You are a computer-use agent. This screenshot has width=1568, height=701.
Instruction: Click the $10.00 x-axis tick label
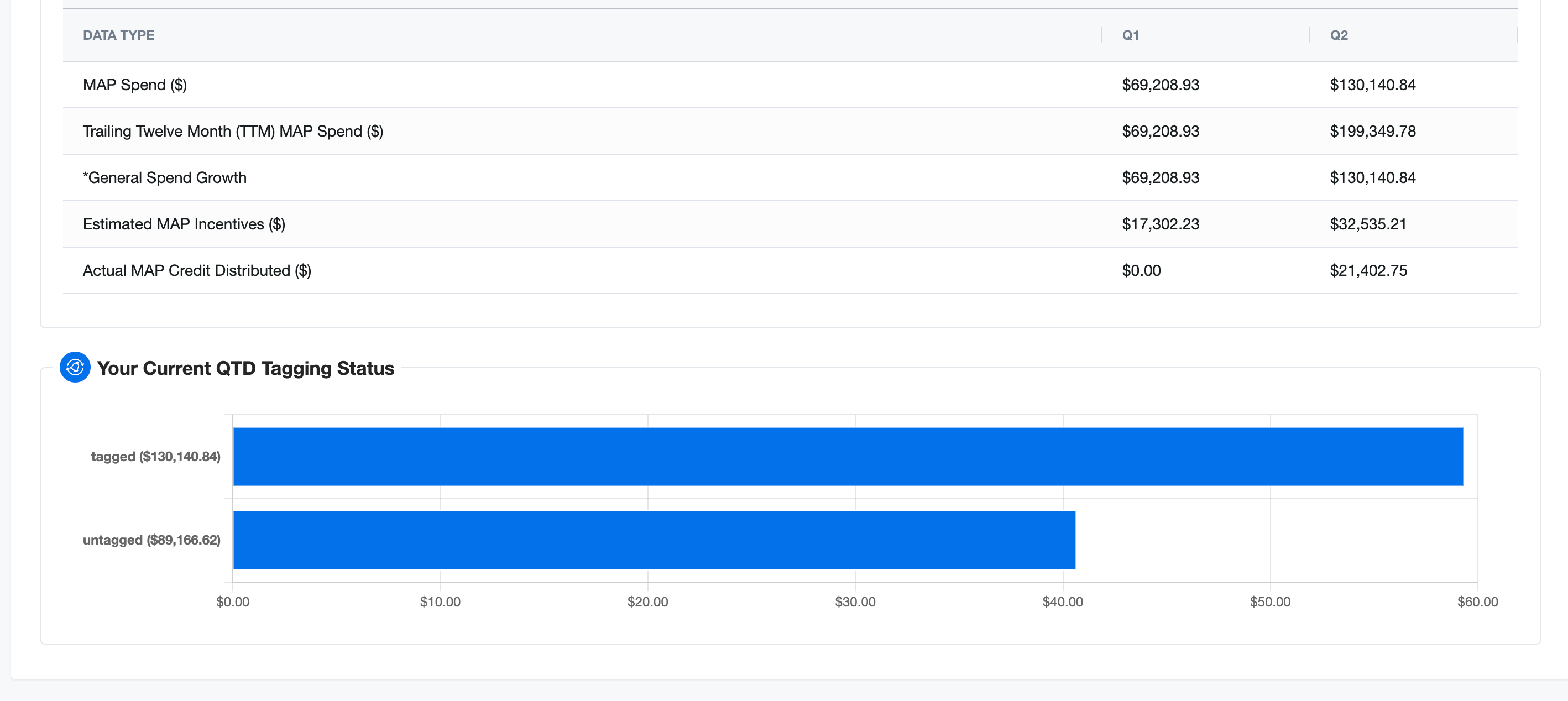(x=440, y=602)
